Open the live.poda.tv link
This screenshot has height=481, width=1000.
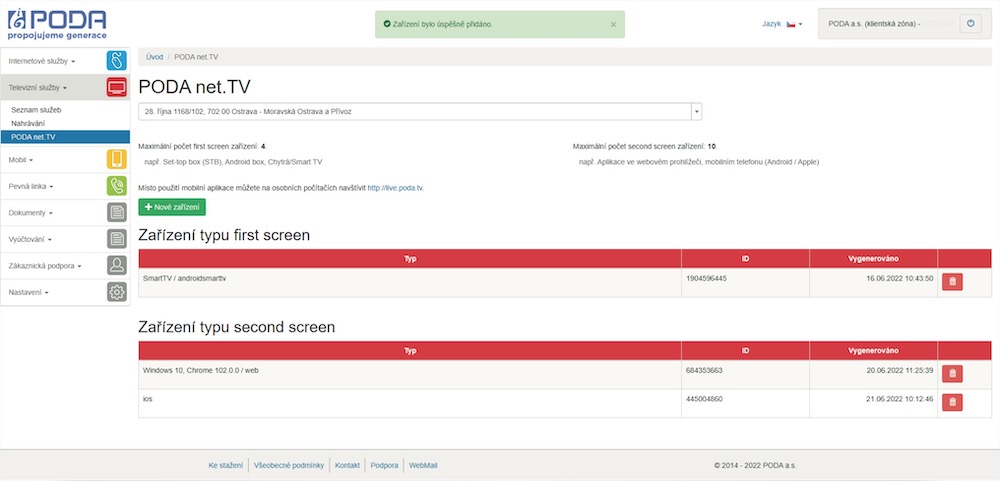tap(395, 188)
